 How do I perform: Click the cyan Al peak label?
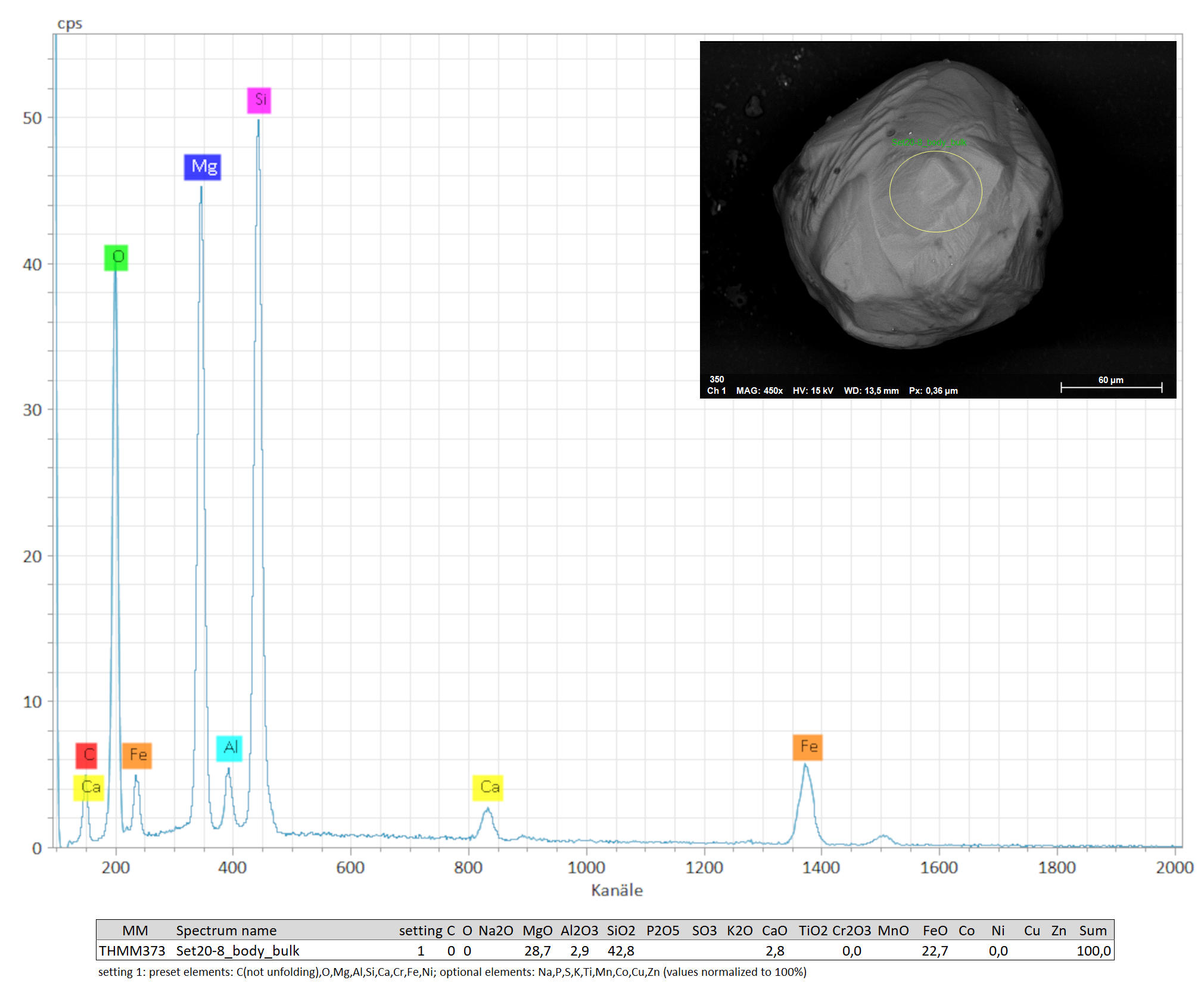229,748
